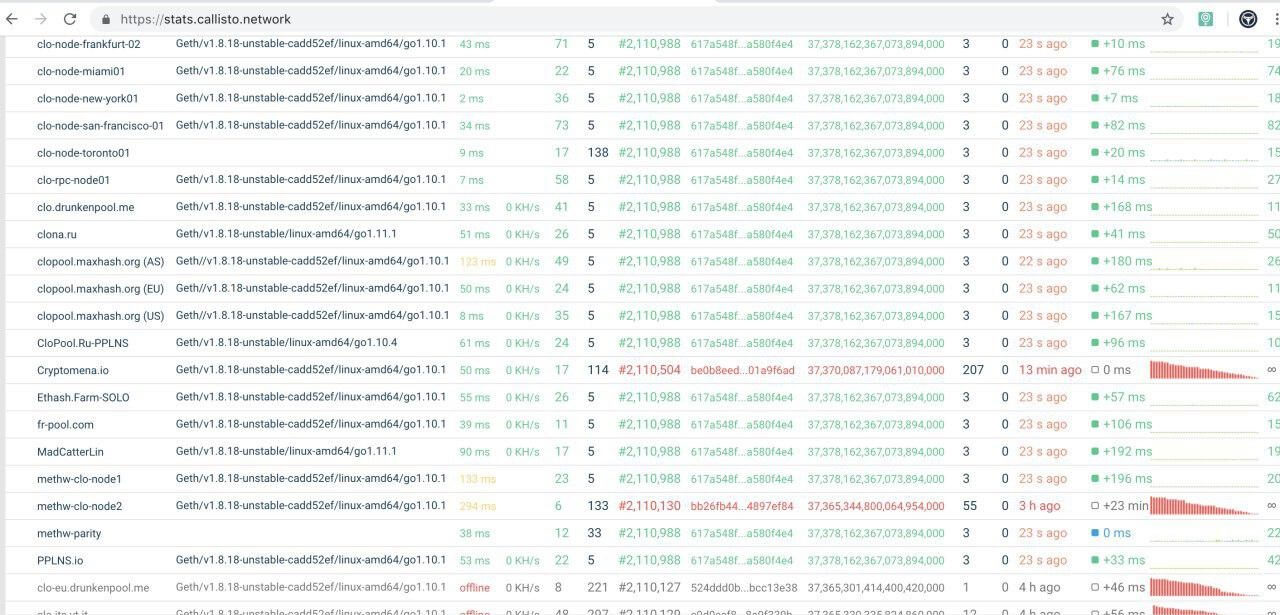
Task: Open the Chrome three-dot menu
Action: (x=1275, y=19)
